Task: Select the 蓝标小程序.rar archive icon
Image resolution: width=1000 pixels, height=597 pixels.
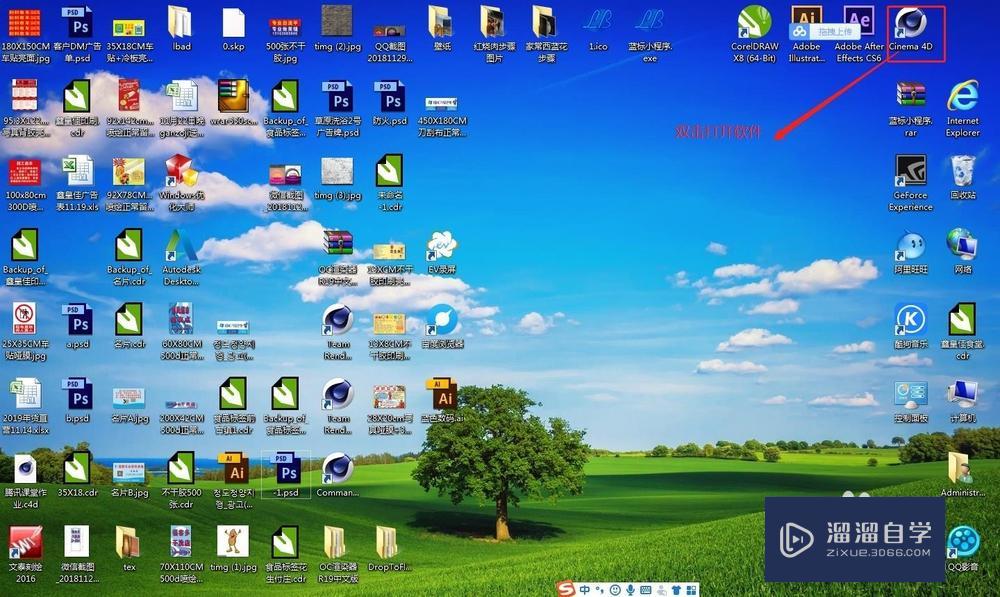Action: click(x=910, y=108)
